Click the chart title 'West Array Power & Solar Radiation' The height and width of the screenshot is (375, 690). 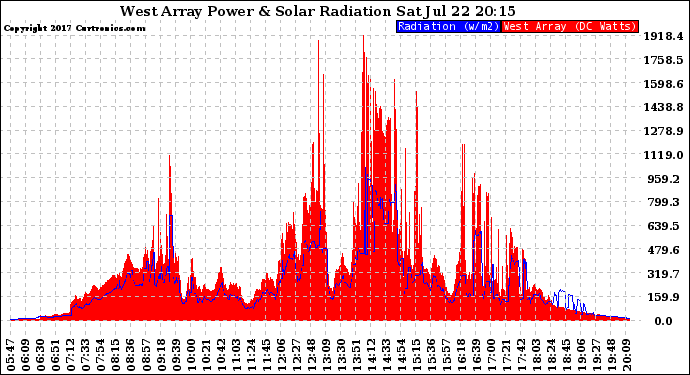point(255,11)
